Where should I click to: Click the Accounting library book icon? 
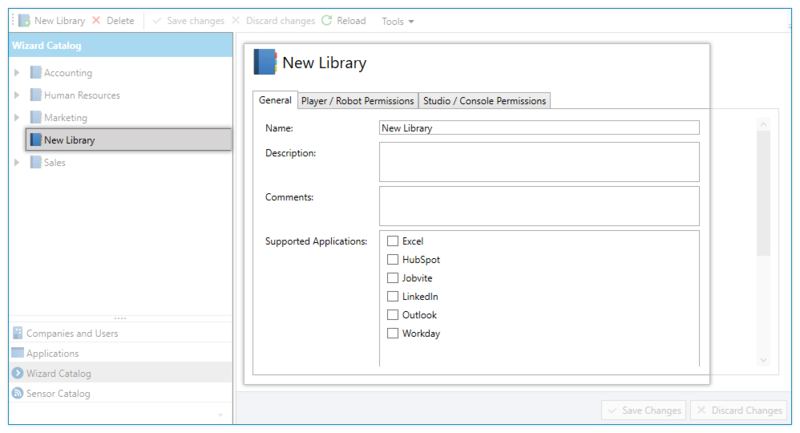[36, 73]
